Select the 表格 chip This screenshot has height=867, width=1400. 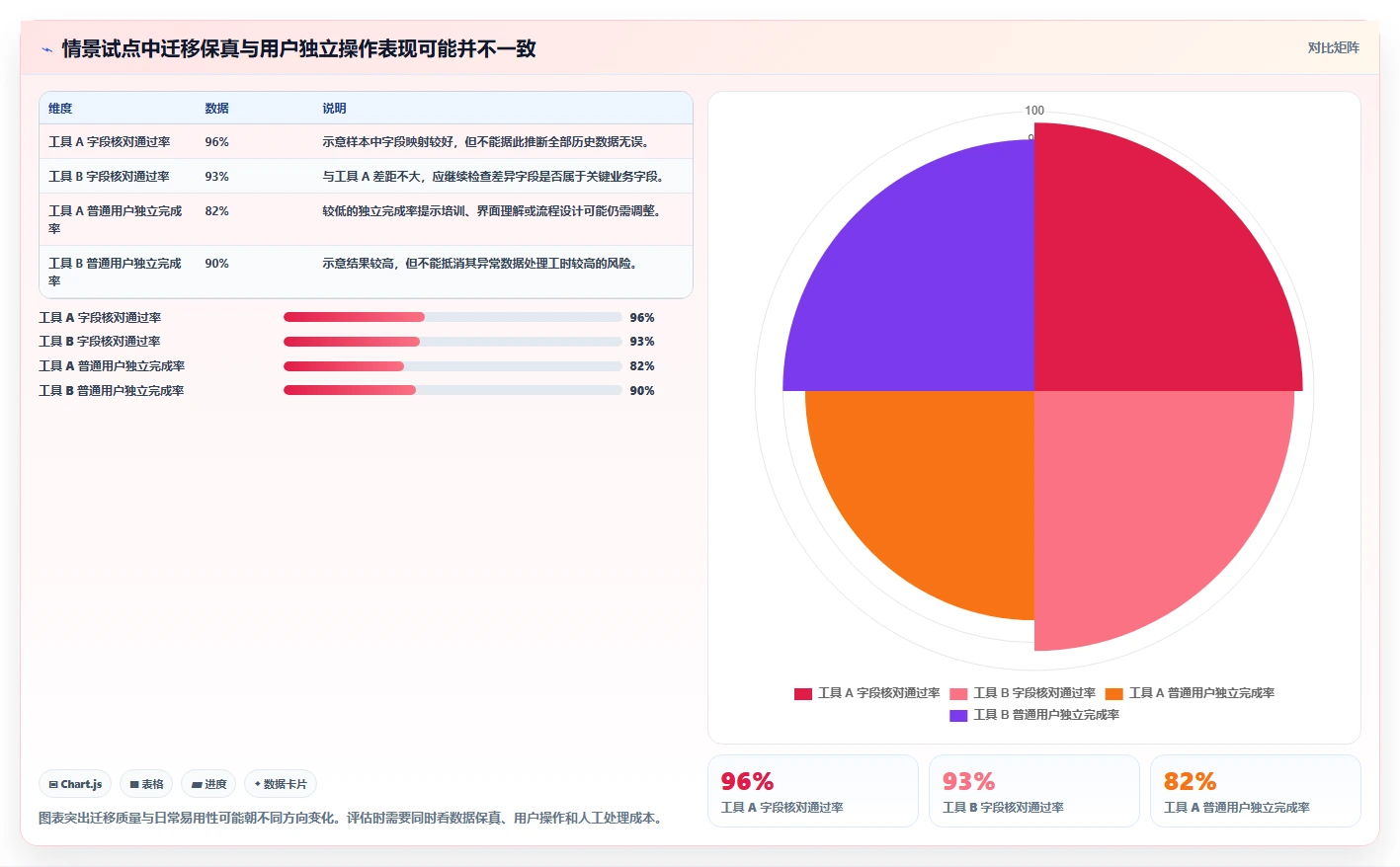pyautogui.click(x=146, y=784)
